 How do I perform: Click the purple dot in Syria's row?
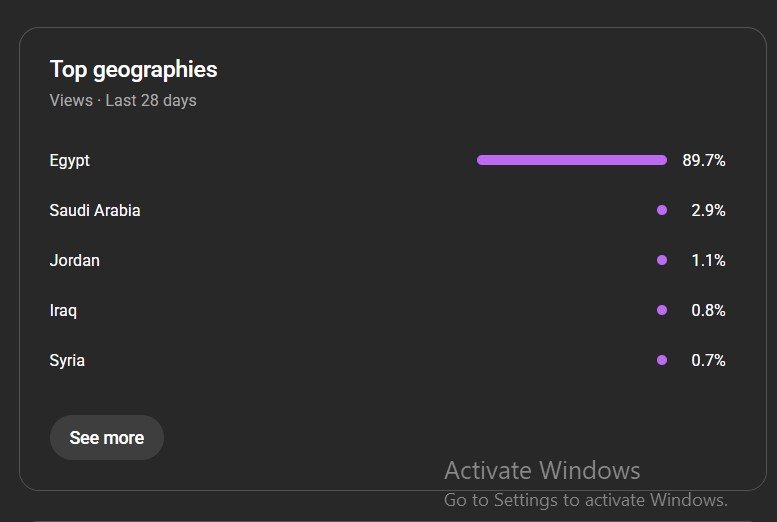[x=662, y=360]
